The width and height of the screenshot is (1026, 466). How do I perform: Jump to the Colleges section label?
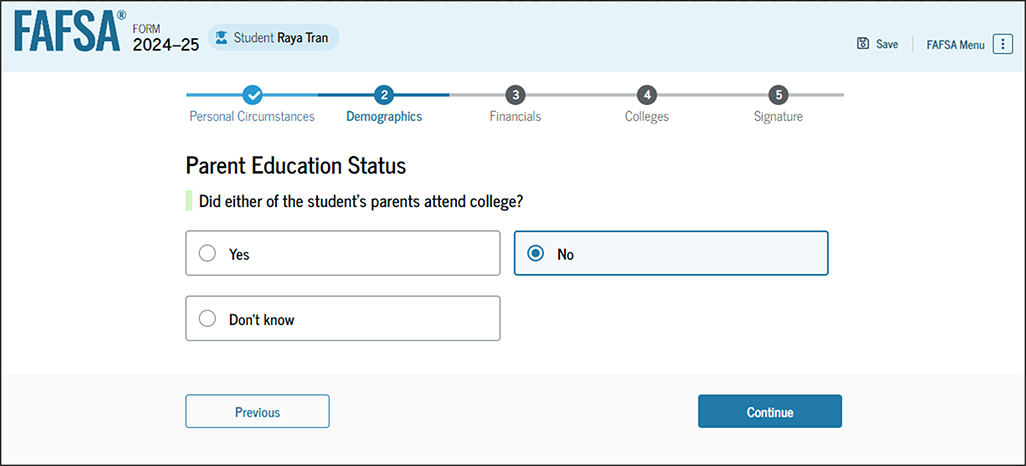click(647, 117)
